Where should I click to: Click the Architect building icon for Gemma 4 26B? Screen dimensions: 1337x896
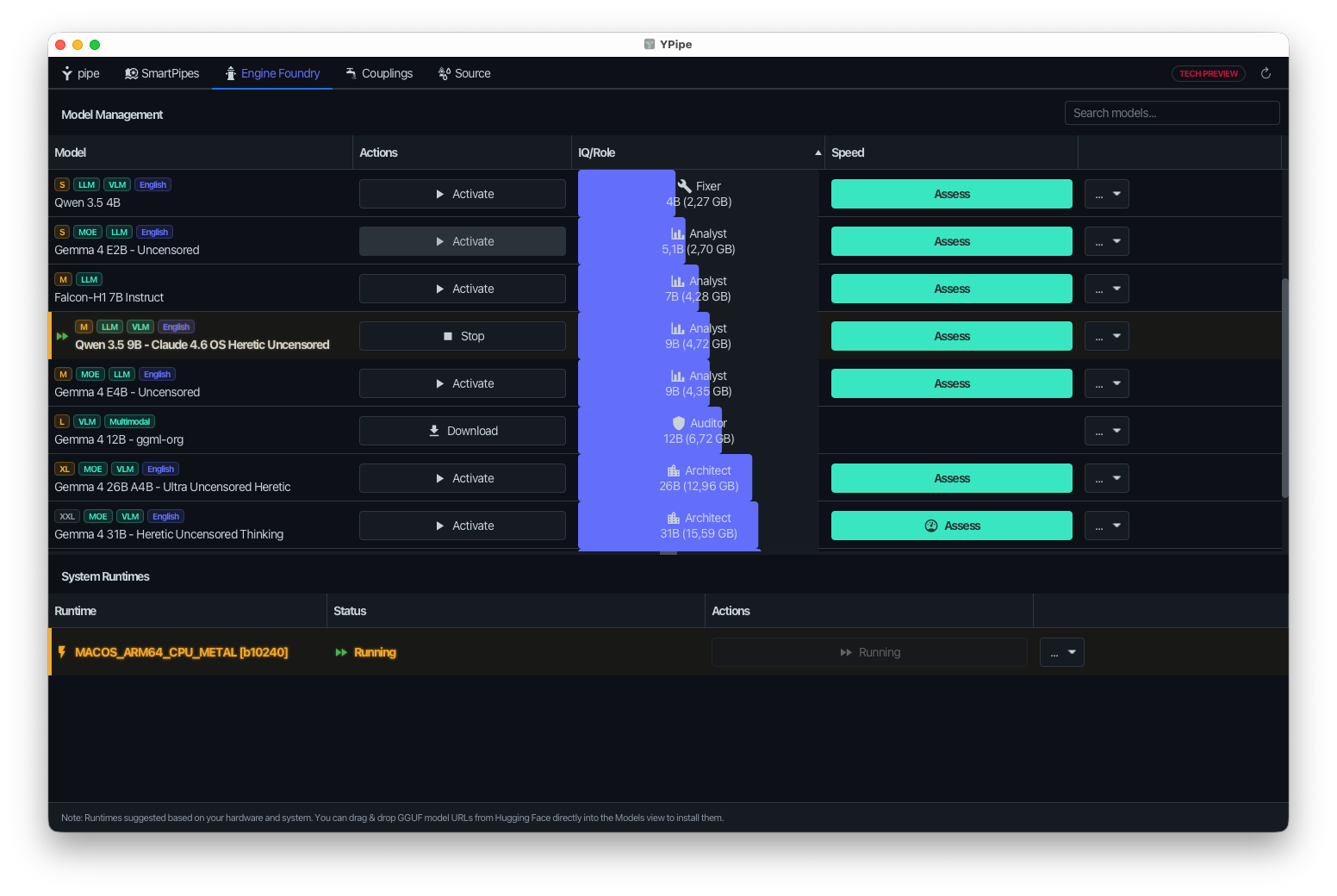674,470
